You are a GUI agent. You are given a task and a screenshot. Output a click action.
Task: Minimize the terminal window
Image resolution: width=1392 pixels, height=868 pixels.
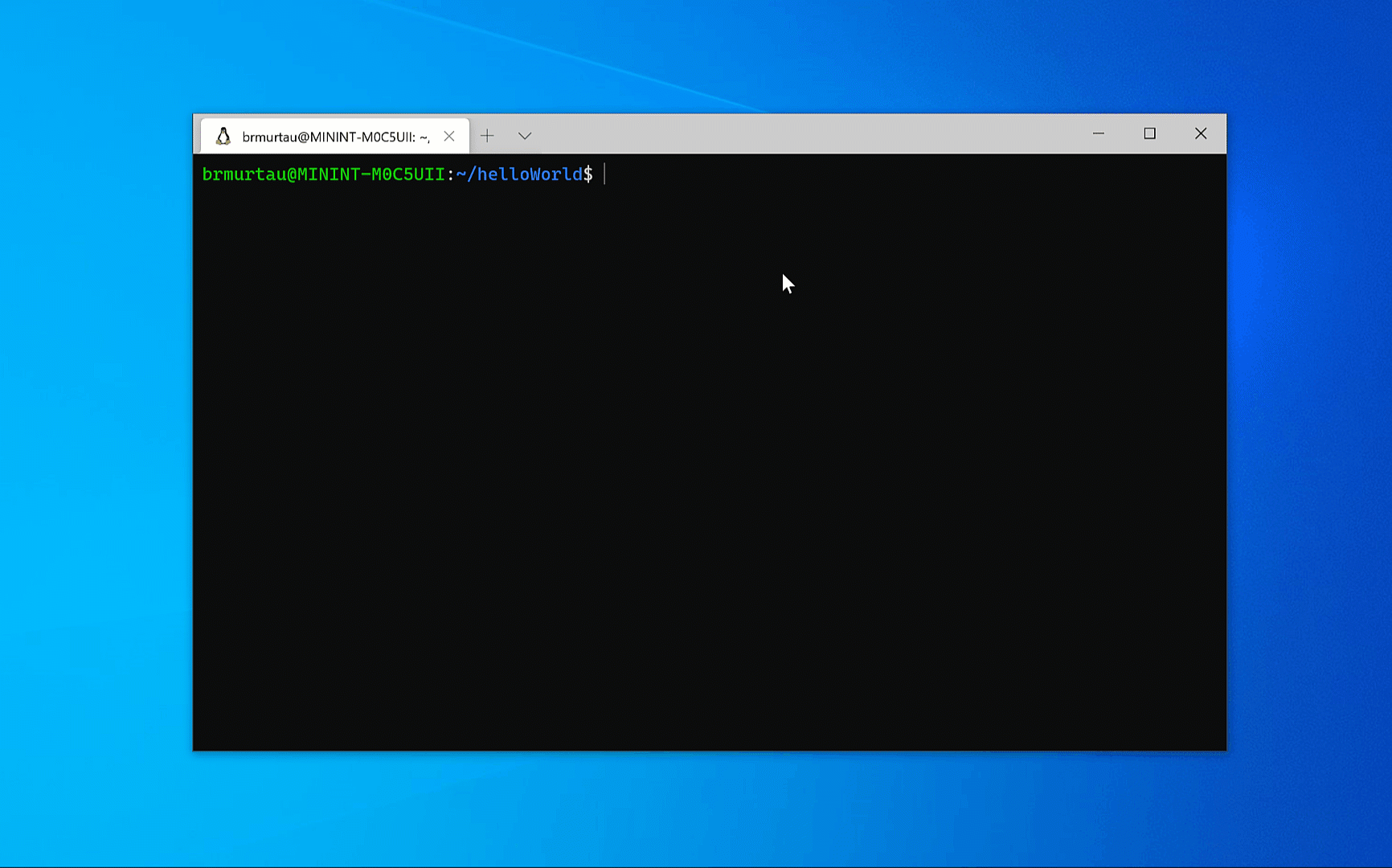1098,133
